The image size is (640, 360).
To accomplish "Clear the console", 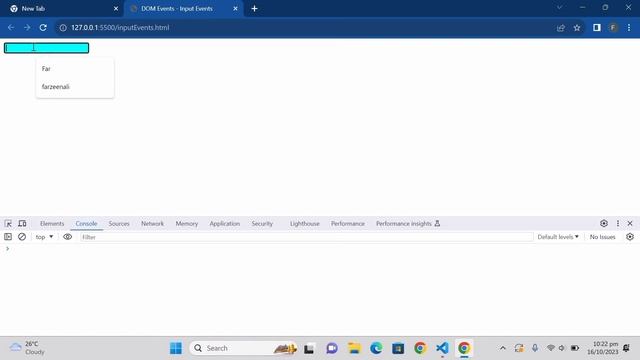I will tap(22, 237).
